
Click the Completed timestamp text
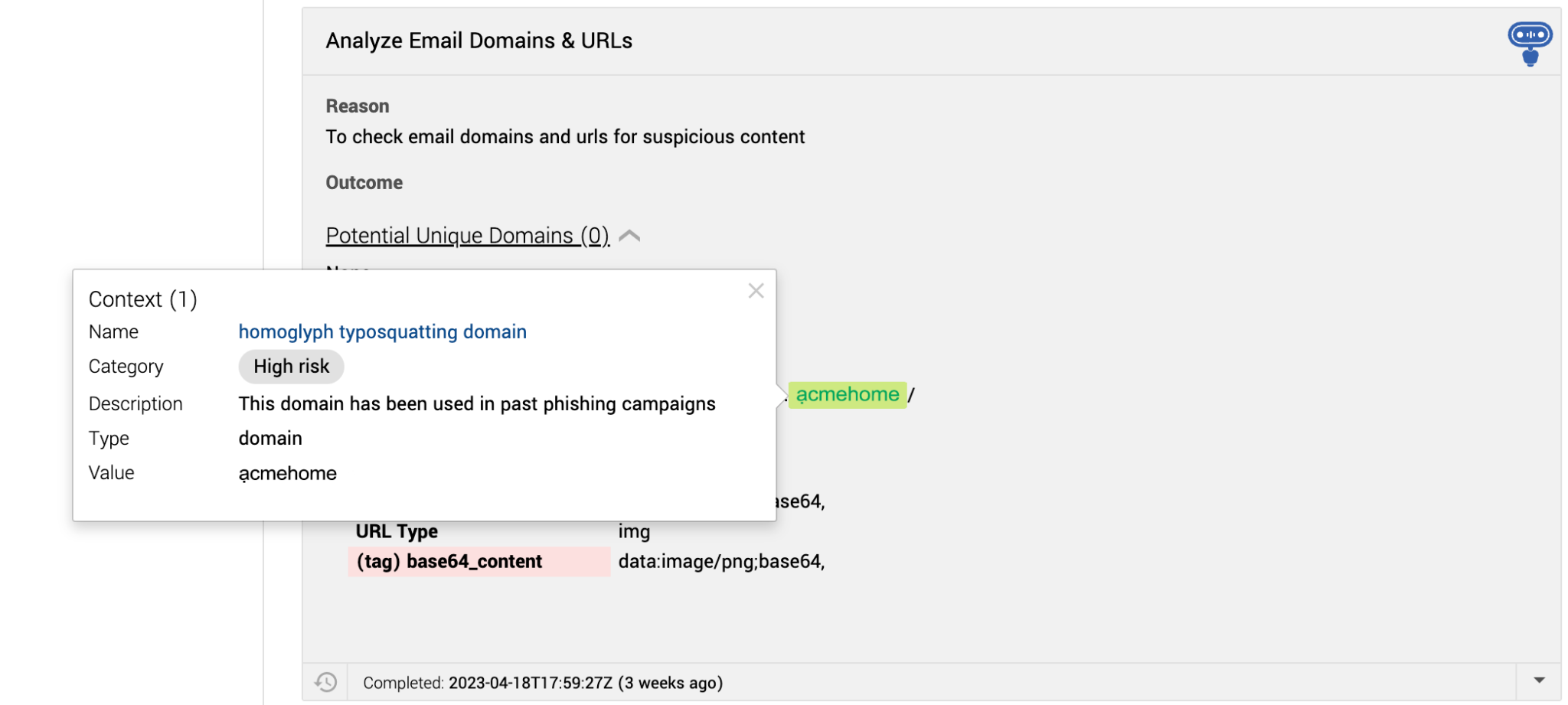(x=545, y=681)
